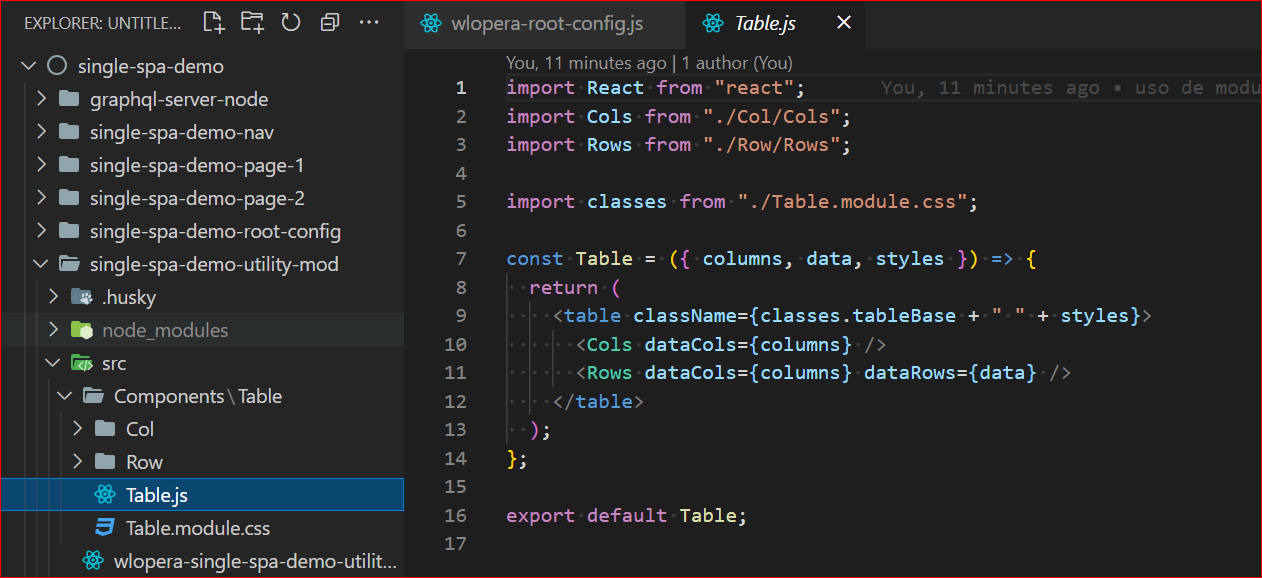Select the Col folder in Components\Table
Viewport: 1262px width, 578px height.
(x=138, y=428)
